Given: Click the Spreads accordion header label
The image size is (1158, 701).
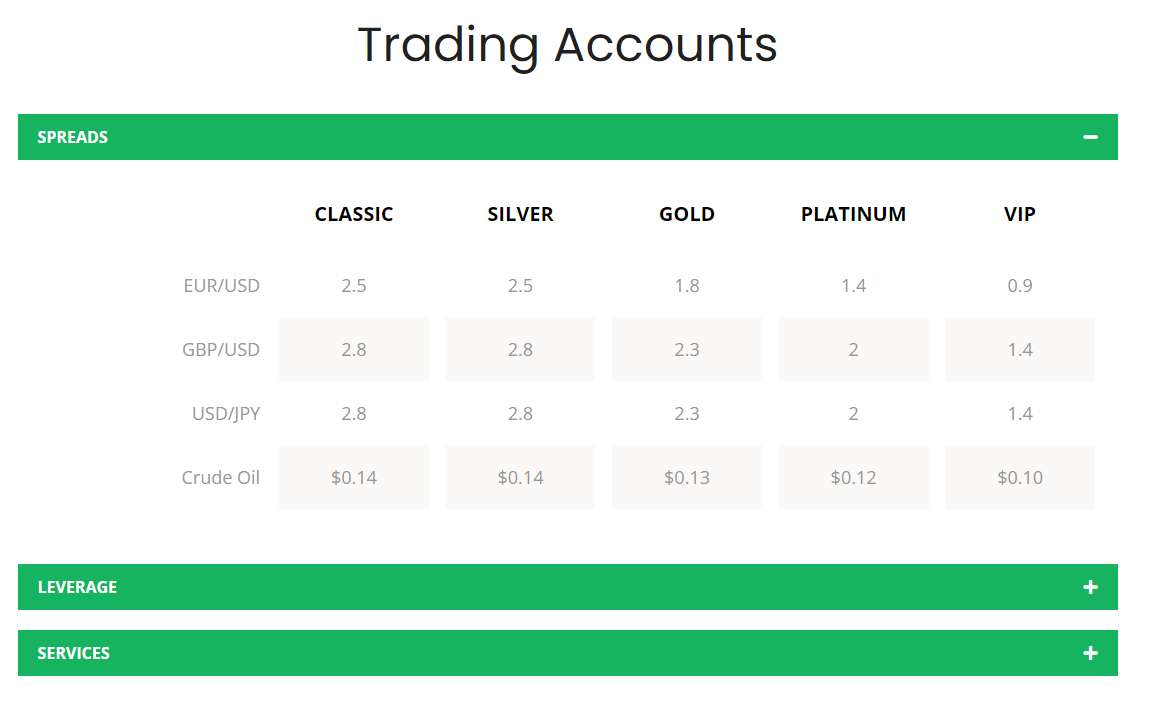Looking at the screenshot, I should (73, 137).
